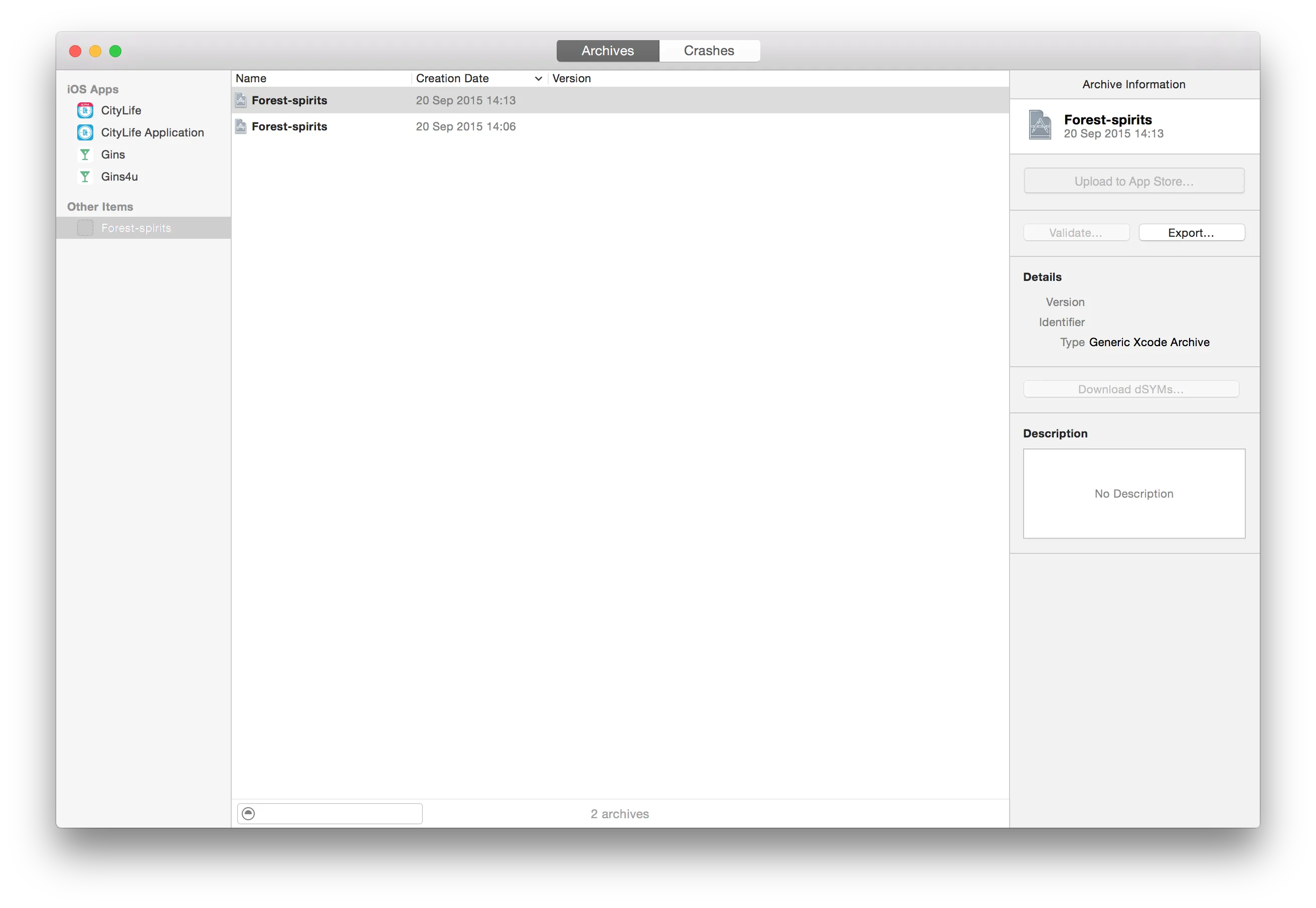Click the Validate... button
Image resolution: width=1316 pixels, height=908 pixels.
[x=1075, y=233]
